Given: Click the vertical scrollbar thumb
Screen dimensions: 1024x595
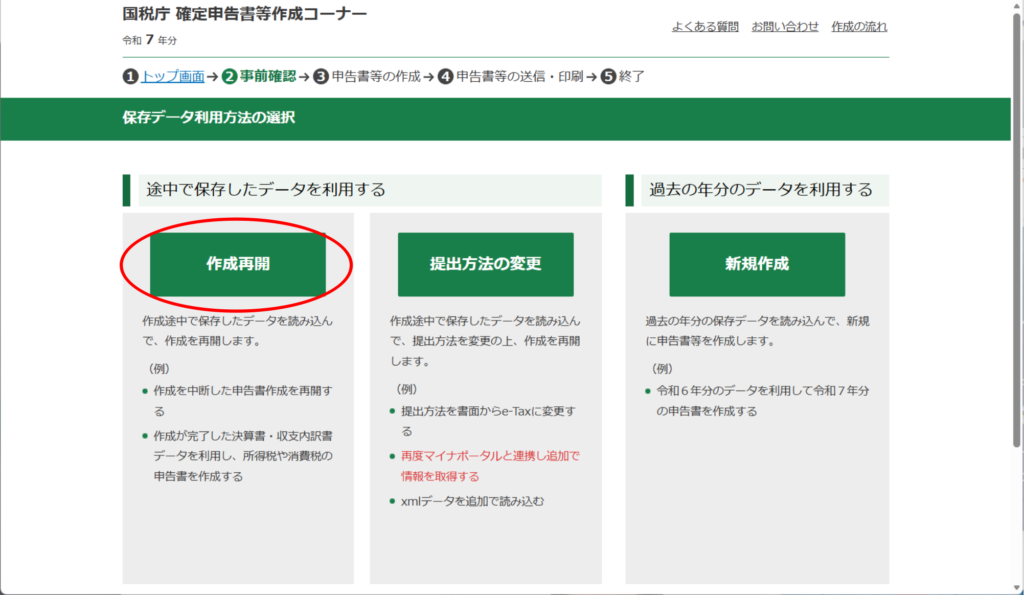Looking at the screenshot, I should coord(1016,230).
